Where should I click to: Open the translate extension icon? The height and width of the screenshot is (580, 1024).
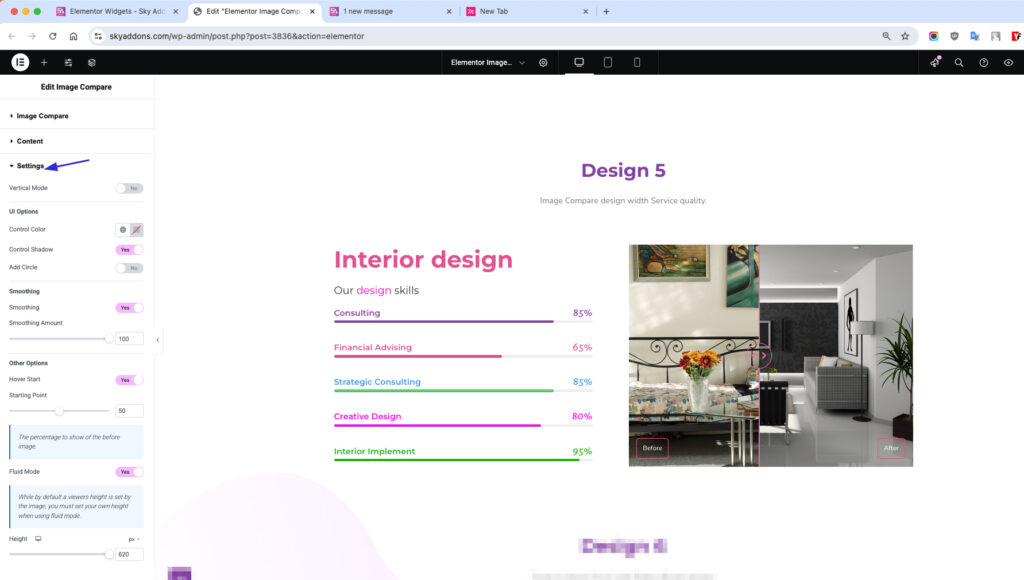[x=974, y=36]
